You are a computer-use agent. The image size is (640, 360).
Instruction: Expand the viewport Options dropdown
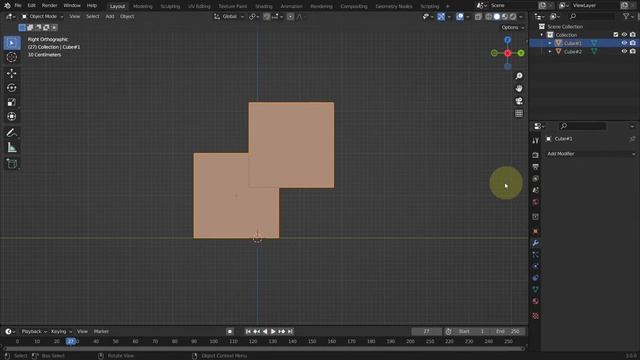513,27
